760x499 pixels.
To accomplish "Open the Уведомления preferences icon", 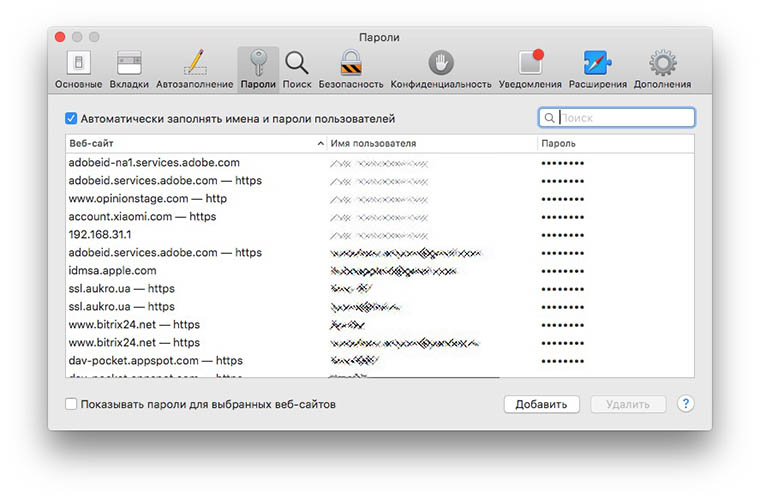I will [x=530, y=63].
